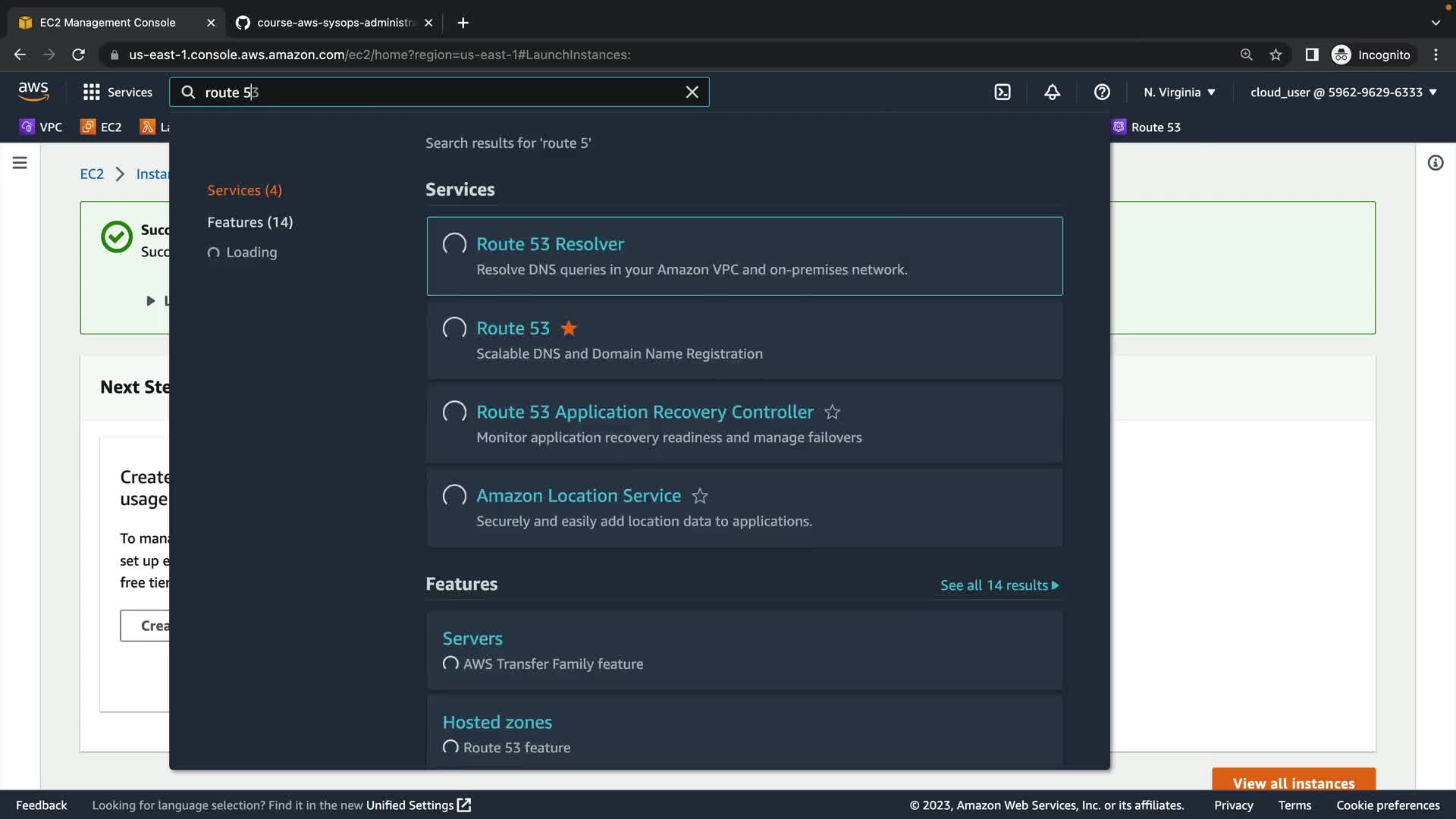Open the Route 53 Resolver result
1456x819 pixels.
tap(550, 244)
